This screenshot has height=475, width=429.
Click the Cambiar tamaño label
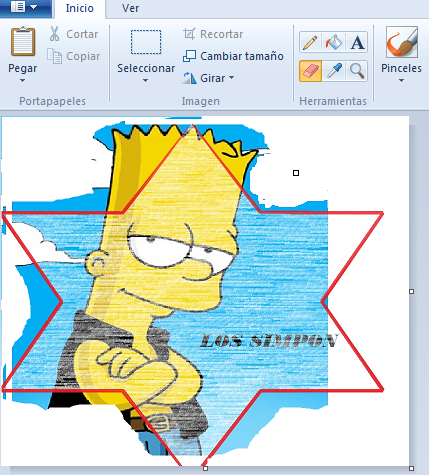[242, 56]
